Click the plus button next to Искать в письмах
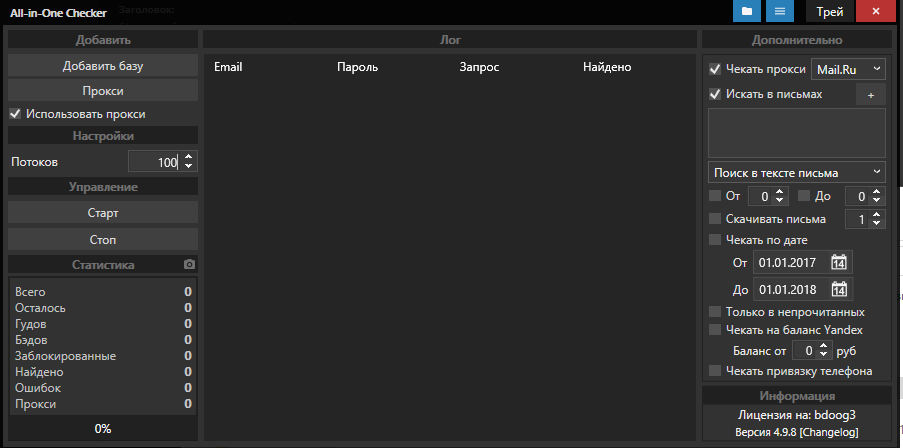 tap(870, 94)
